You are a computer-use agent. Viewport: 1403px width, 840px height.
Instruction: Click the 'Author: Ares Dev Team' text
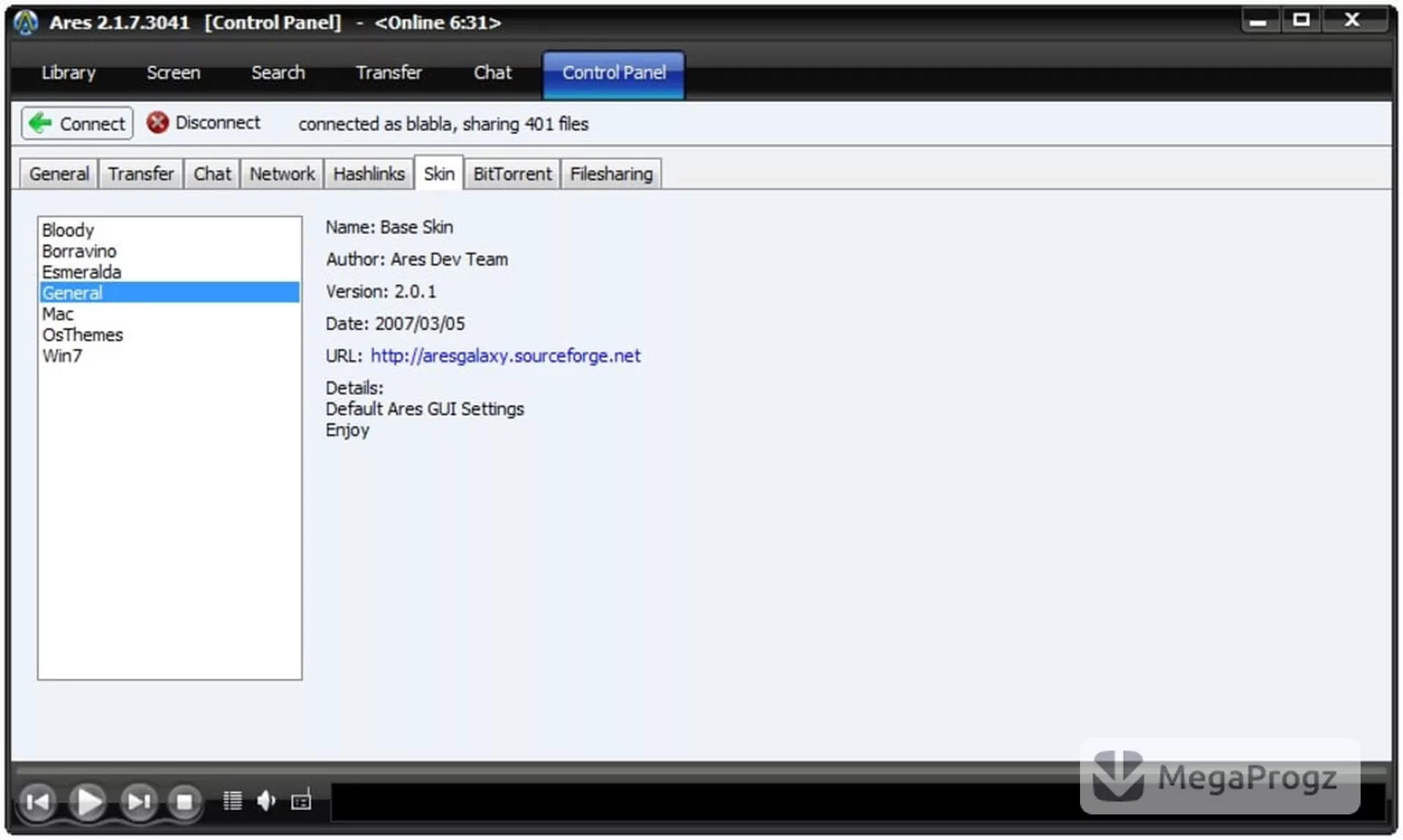[417, 259]
